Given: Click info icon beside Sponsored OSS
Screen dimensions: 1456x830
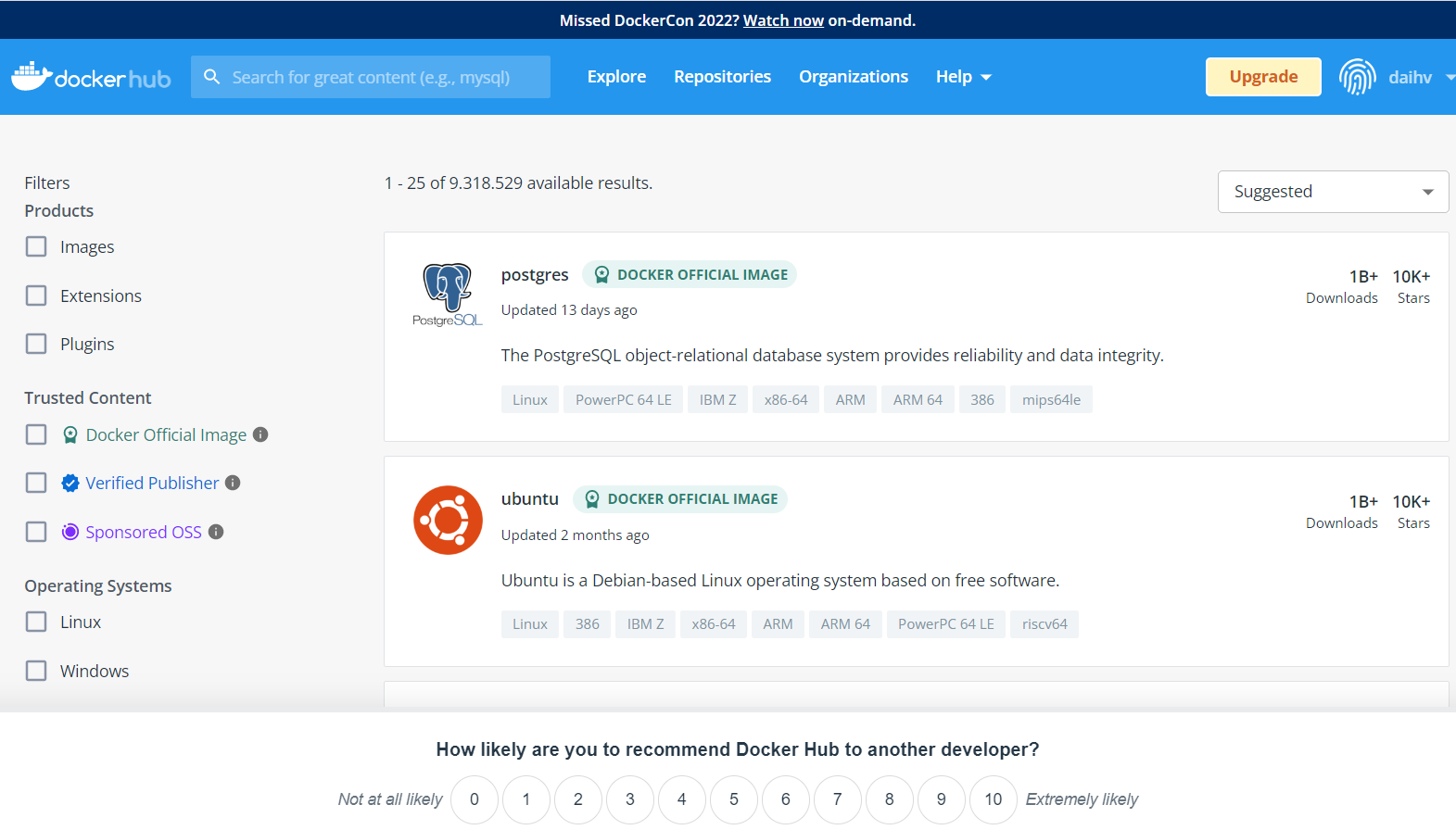Looking at the screenshot, I should click(216, 532).
